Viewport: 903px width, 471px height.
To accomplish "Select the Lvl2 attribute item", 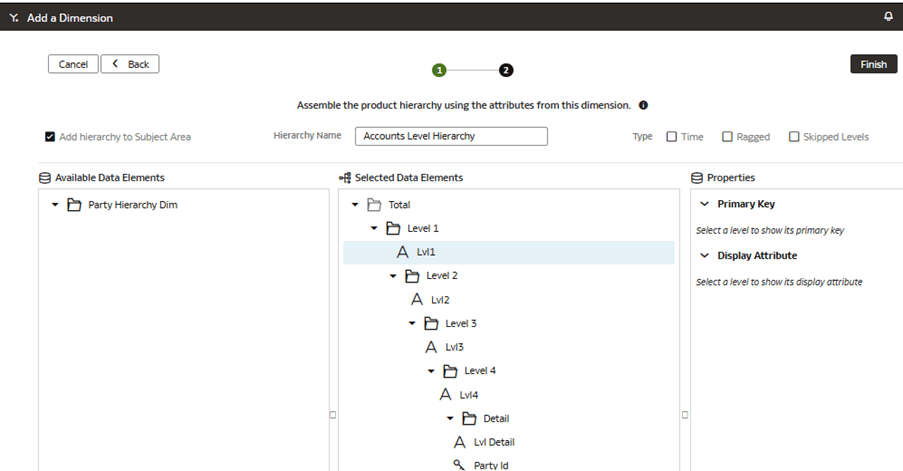I will tap(440, 299).
